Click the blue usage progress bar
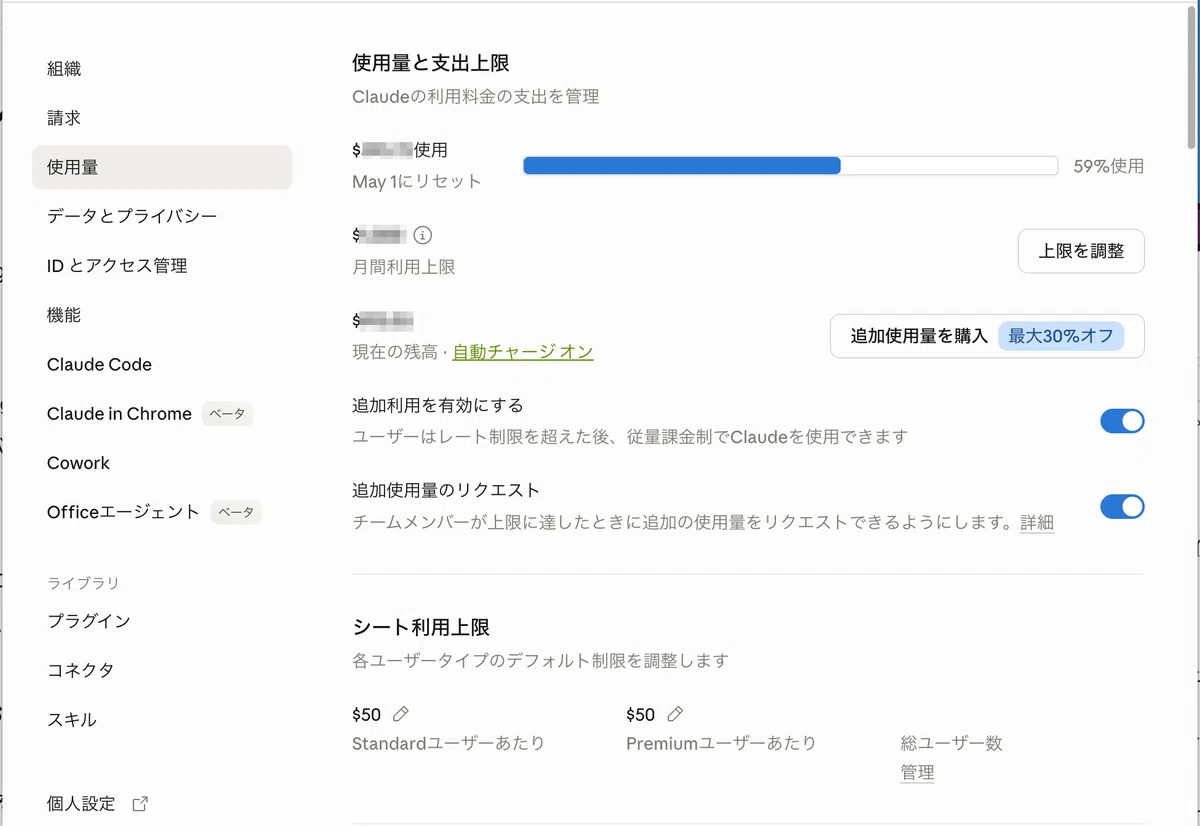This screenshot has width=1200, height=826. [681, 166]
